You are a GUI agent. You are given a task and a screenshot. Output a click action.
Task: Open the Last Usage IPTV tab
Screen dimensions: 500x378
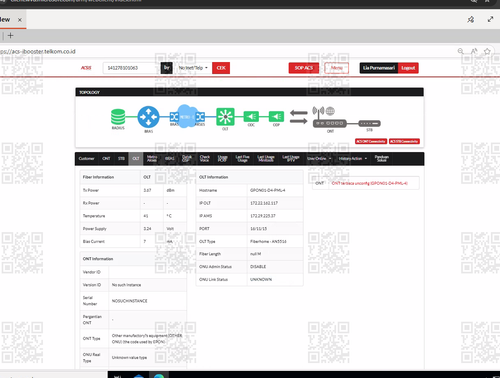pos(291,159)
